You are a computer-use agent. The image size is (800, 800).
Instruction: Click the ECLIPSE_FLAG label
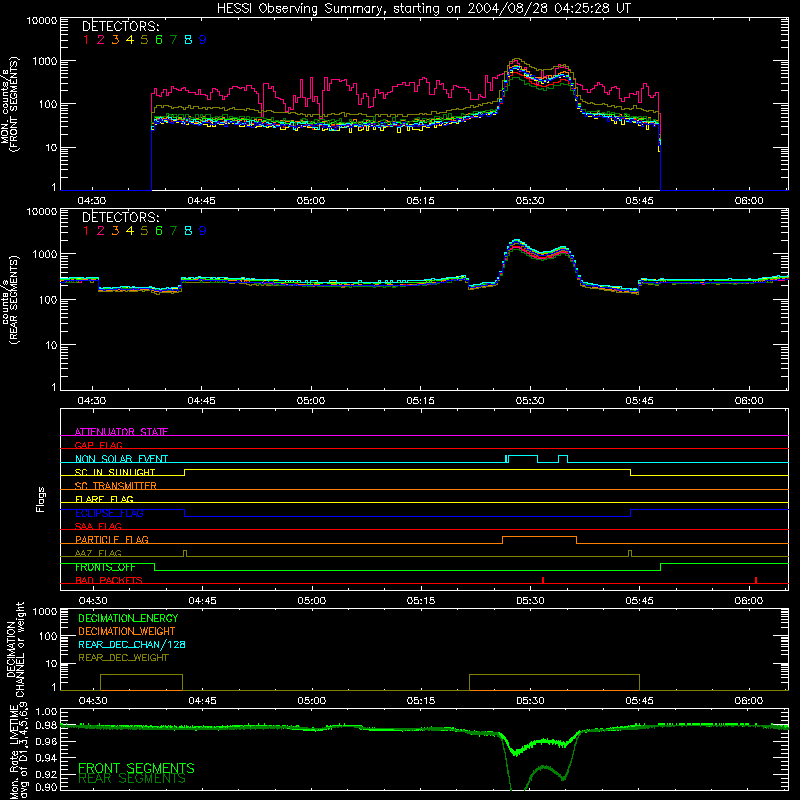tap(109, 513)
